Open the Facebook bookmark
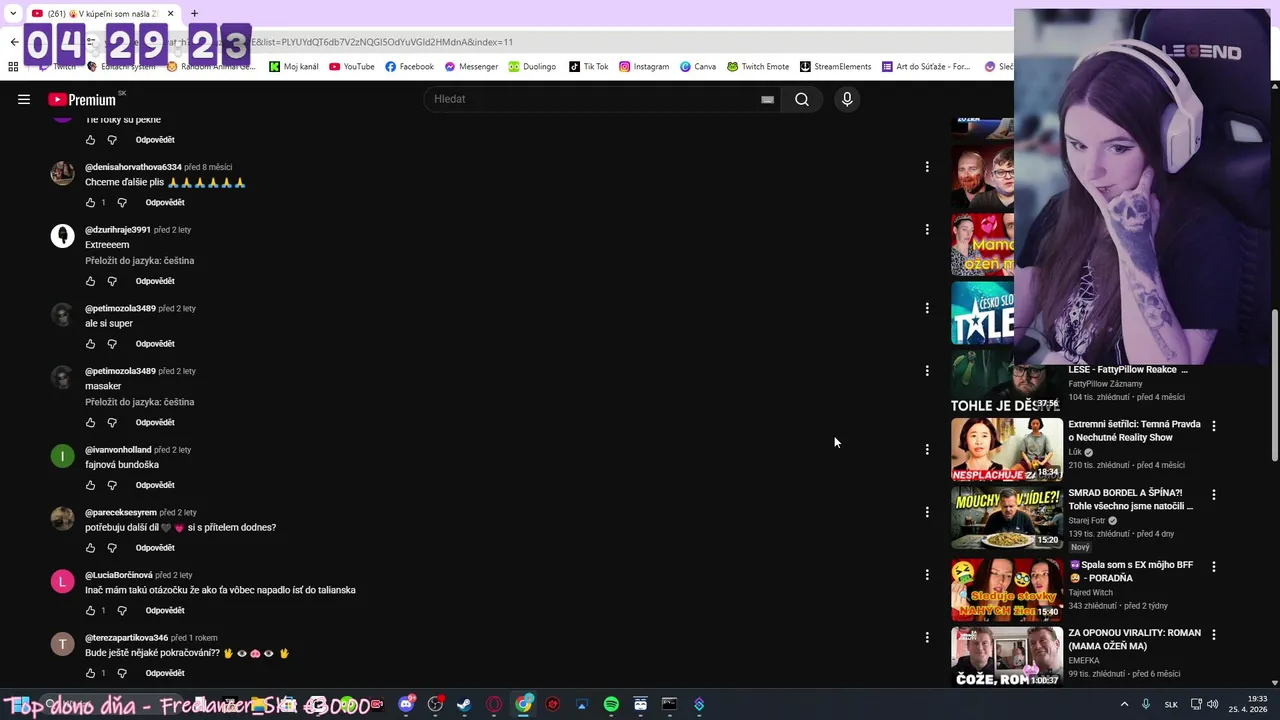Screen dimensions: 1280x720 [409, 66]
